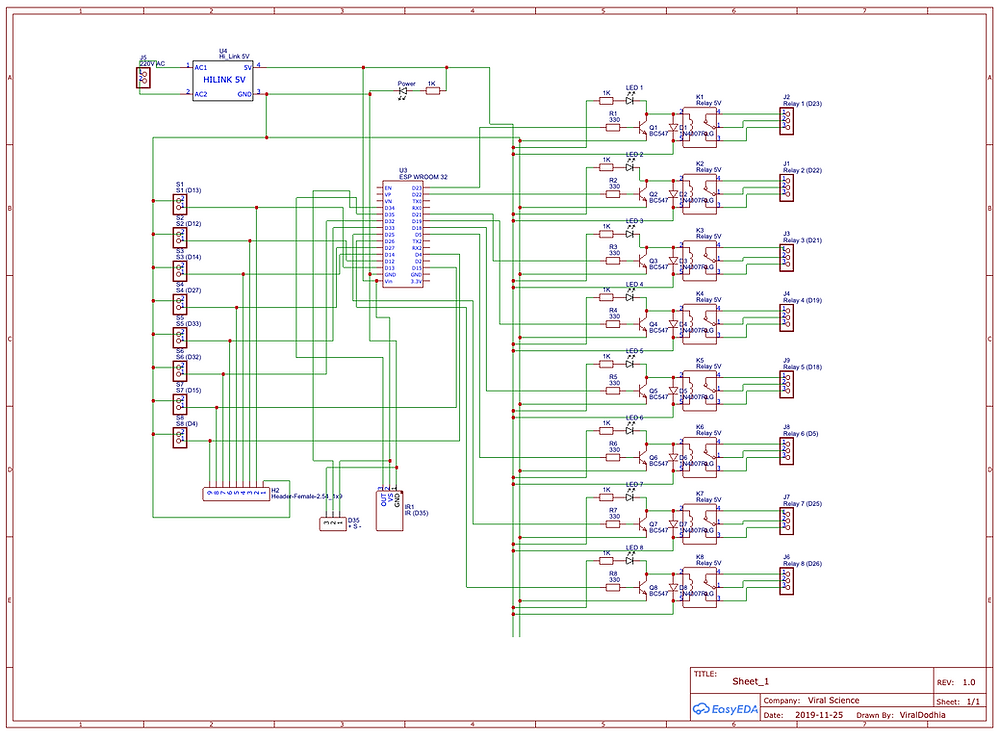Click the 'Relay 5 (D18)' label

[x=802, y=367]
